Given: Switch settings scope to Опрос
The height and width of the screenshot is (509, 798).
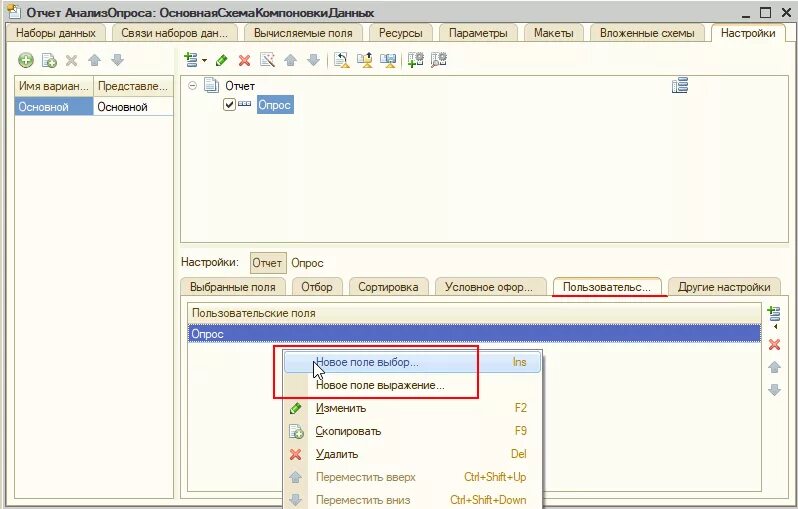Looking at the screenshot, I should (307, 263).
